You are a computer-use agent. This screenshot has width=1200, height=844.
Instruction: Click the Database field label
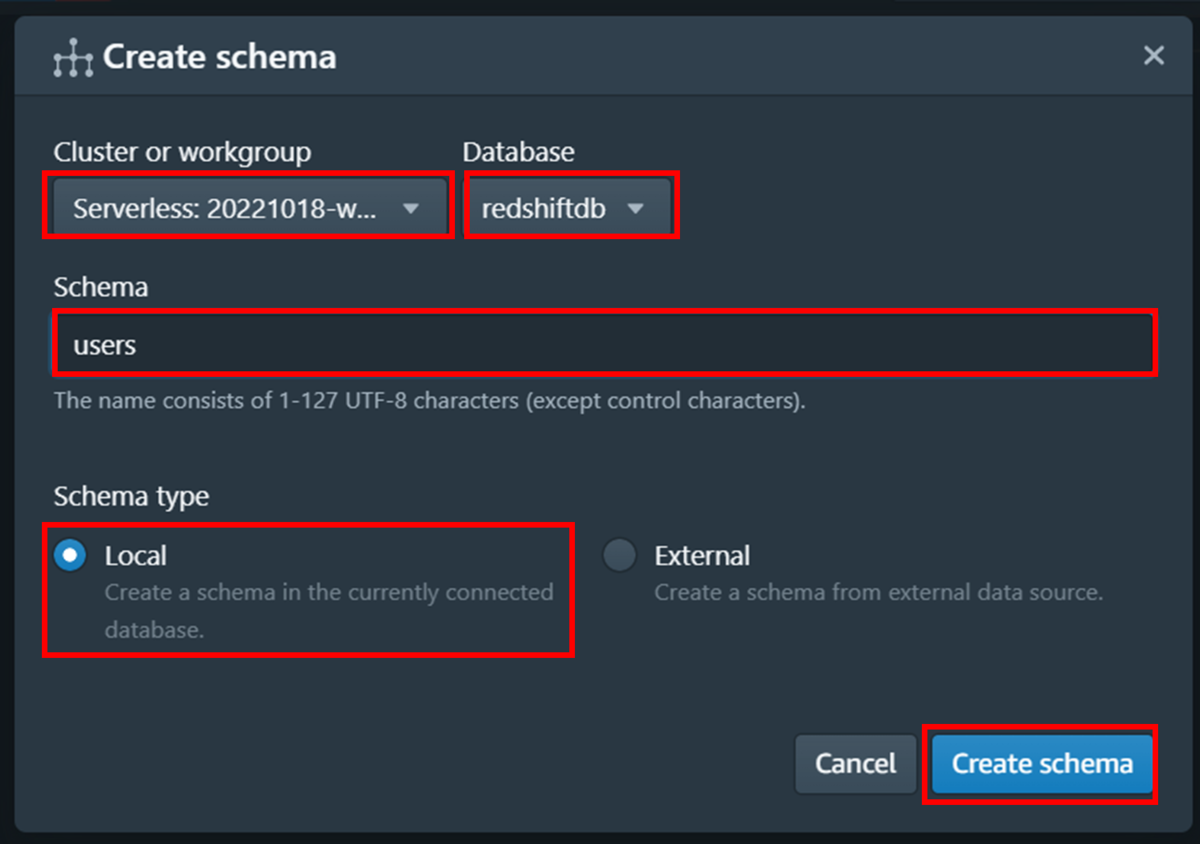518,152
